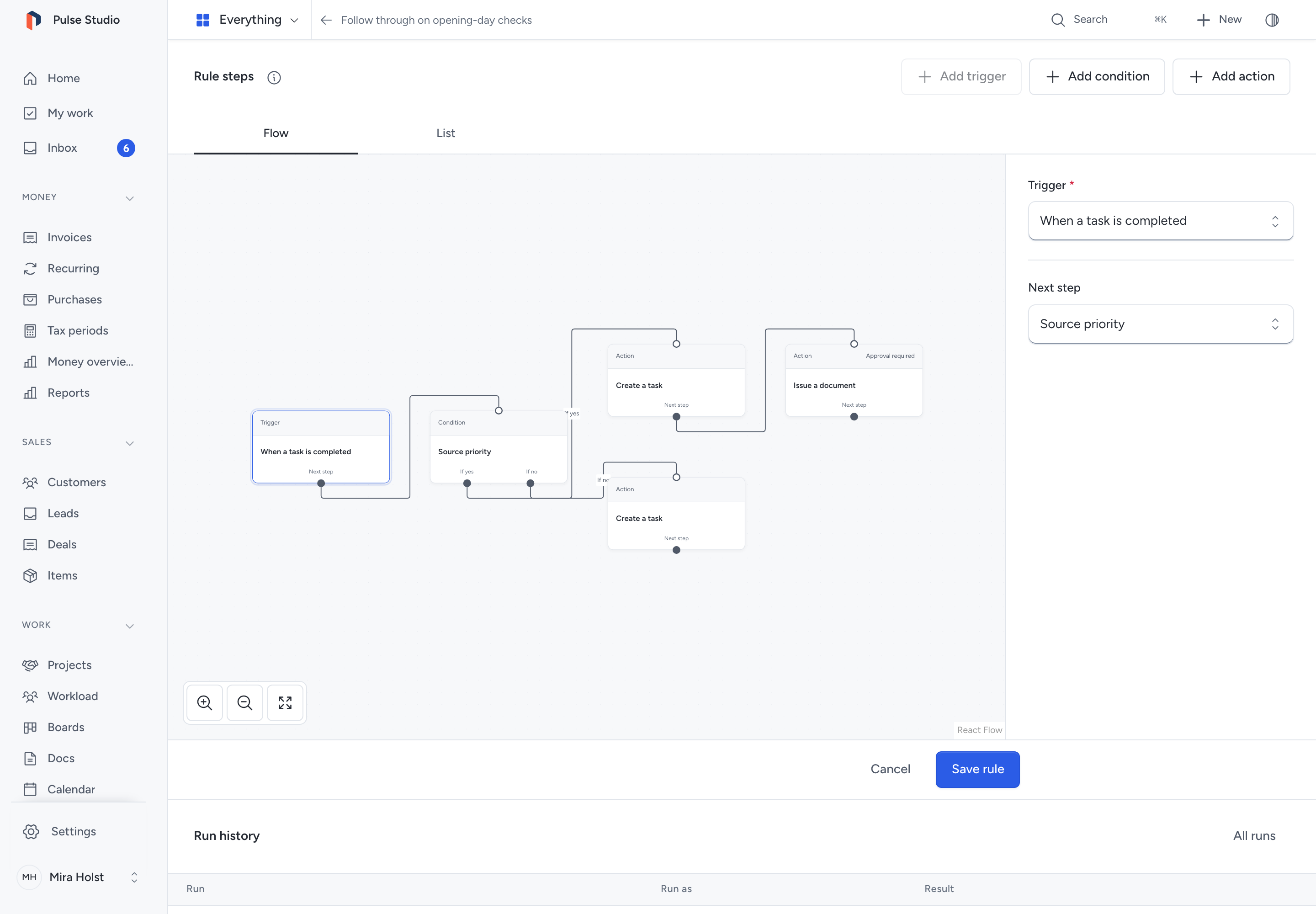Viewport: 1316px width, 914px height.
Task: Open the Rule steps info icon
Action: [274, 77]
